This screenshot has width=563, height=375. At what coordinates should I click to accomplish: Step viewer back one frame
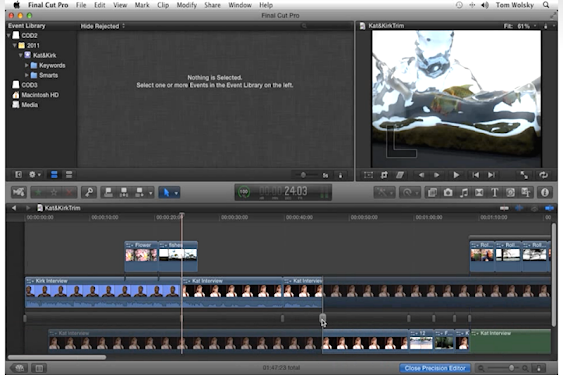(x=421, y=175)
